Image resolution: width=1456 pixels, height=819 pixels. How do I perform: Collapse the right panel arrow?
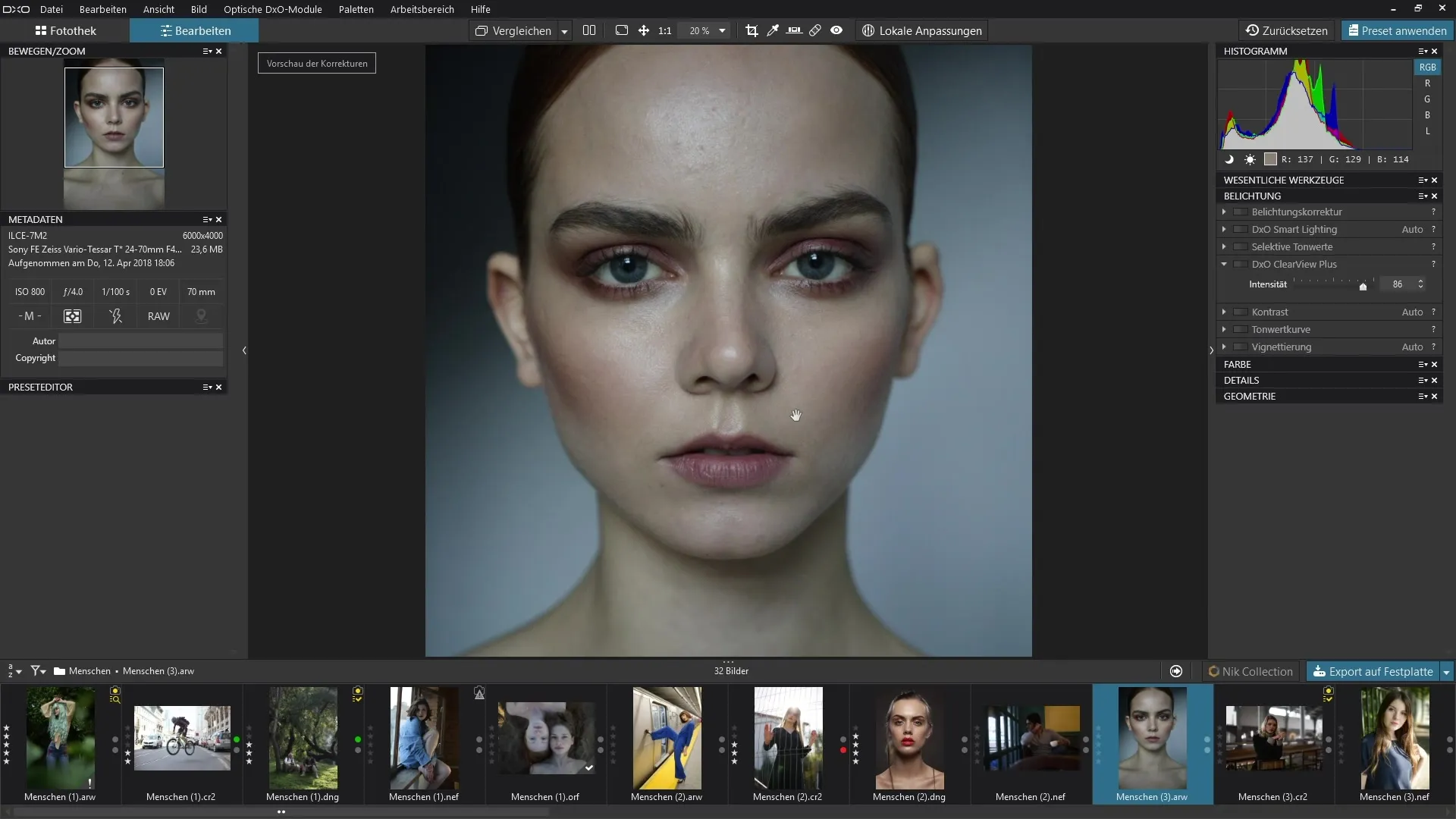1211,350
